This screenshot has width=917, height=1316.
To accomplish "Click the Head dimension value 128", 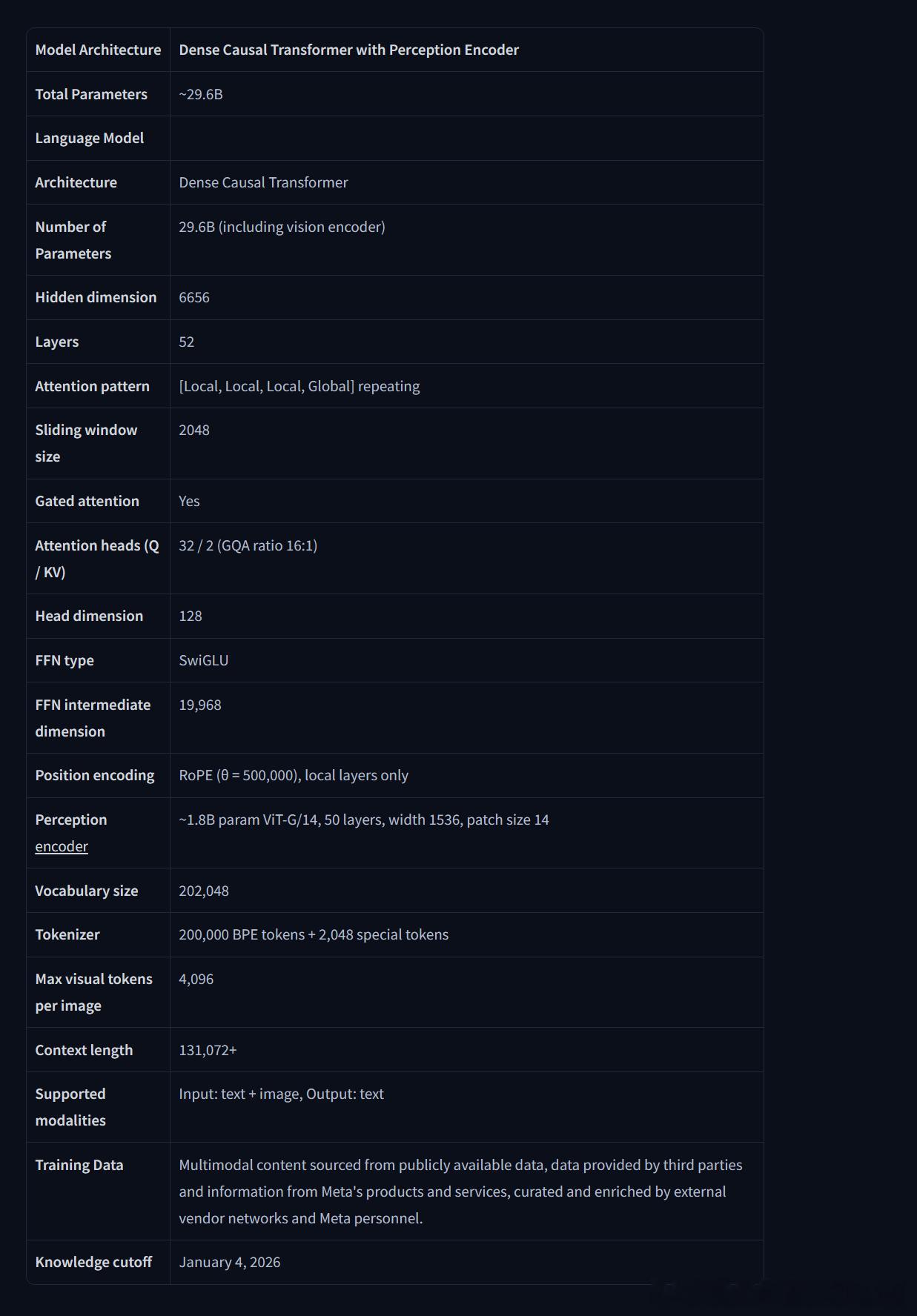I will pyautogui.click(x=191, y=616).
